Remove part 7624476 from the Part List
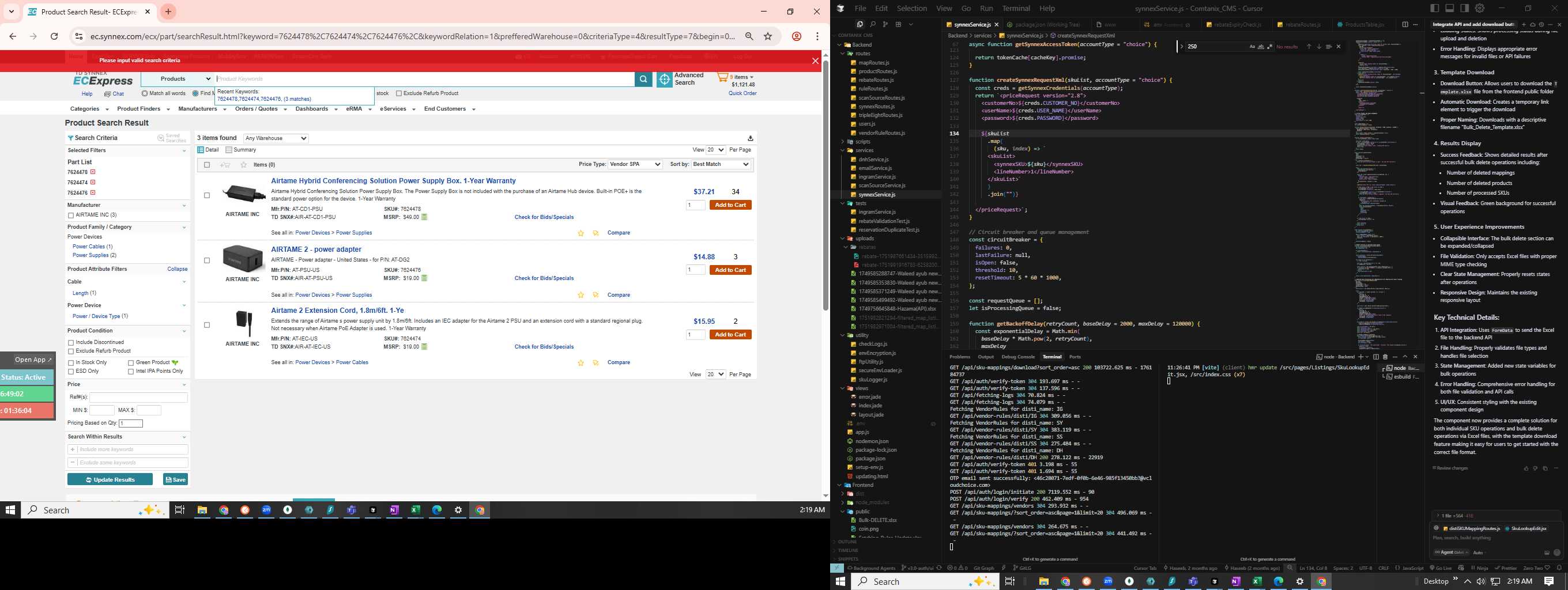 [x=93, y=193]
